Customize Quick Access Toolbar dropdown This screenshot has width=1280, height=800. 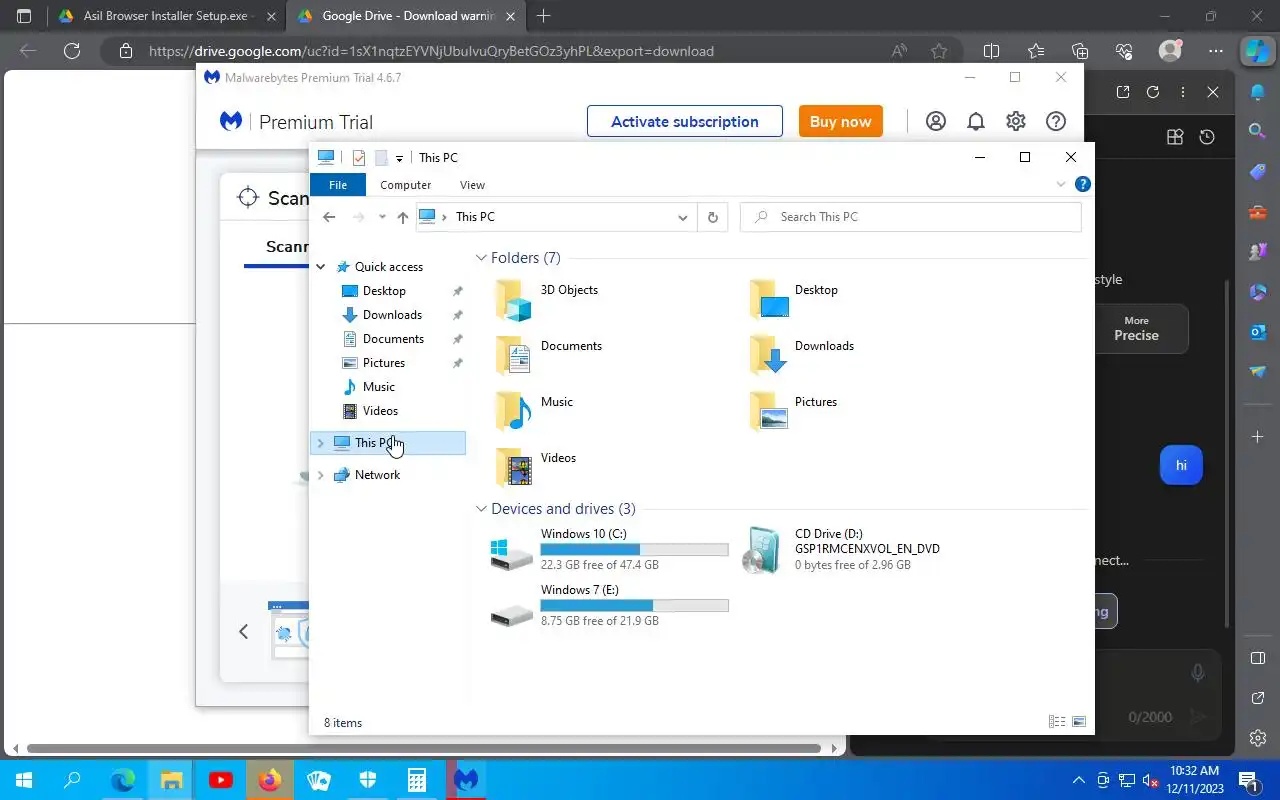[399, 158]
